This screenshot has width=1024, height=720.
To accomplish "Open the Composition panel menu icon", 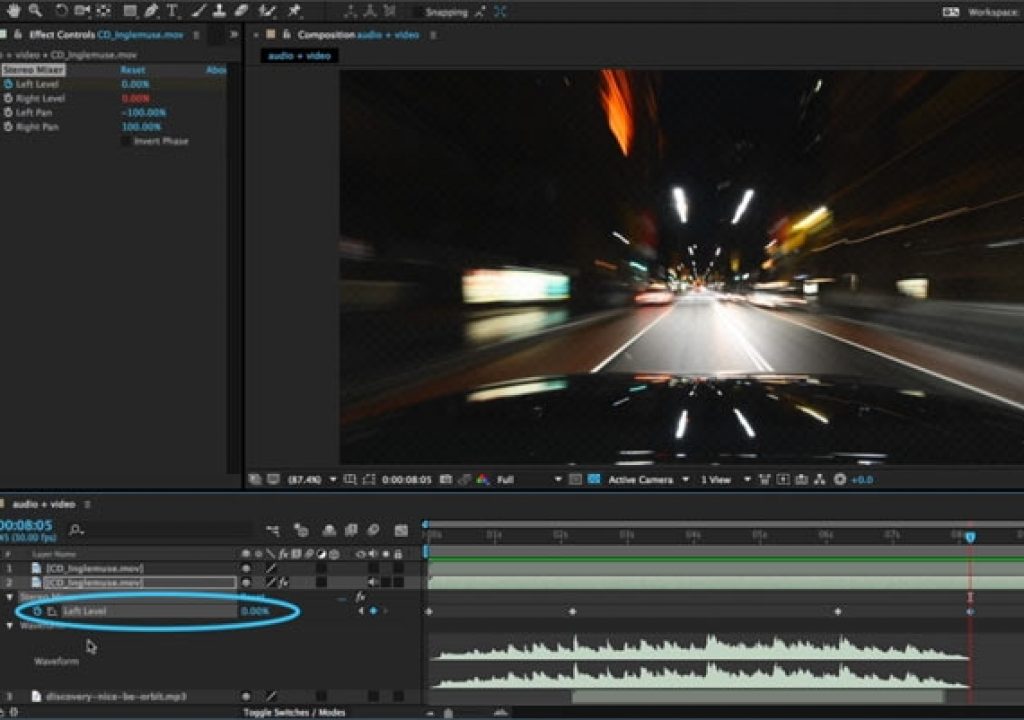I will [x=433, y=35].
